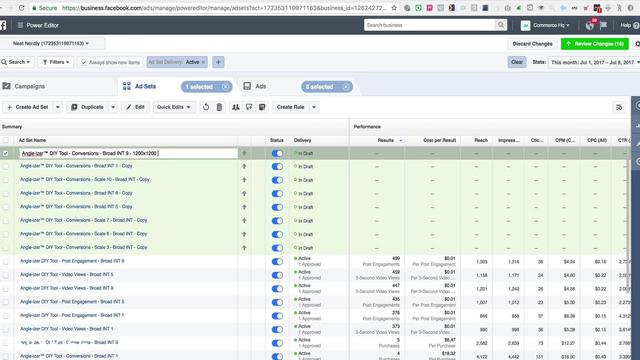640x360 pixels.
Task: Sort by the Results column header
Action: [x=385, y=140]
